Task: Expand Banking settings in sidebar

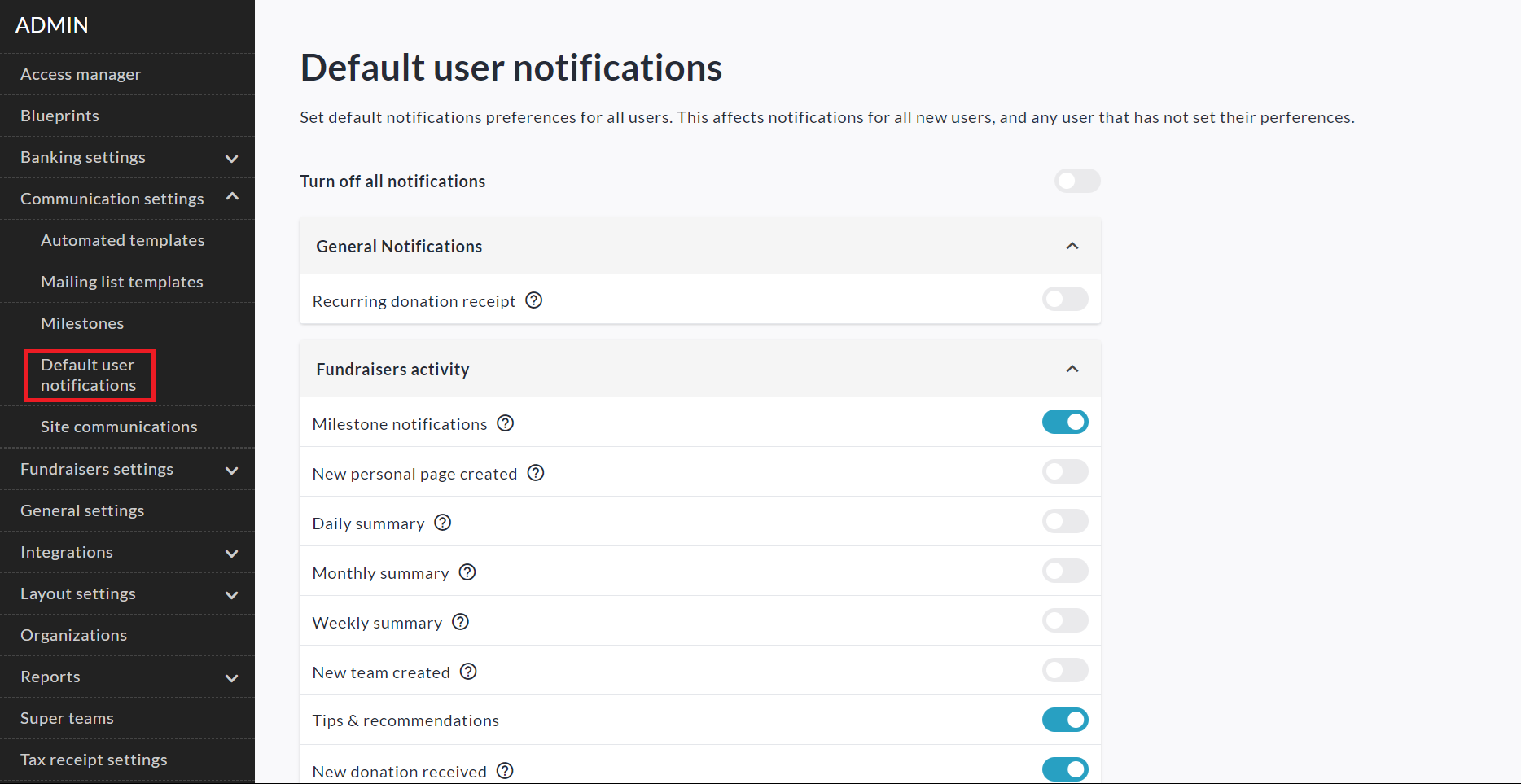Action: pos(231,158)
